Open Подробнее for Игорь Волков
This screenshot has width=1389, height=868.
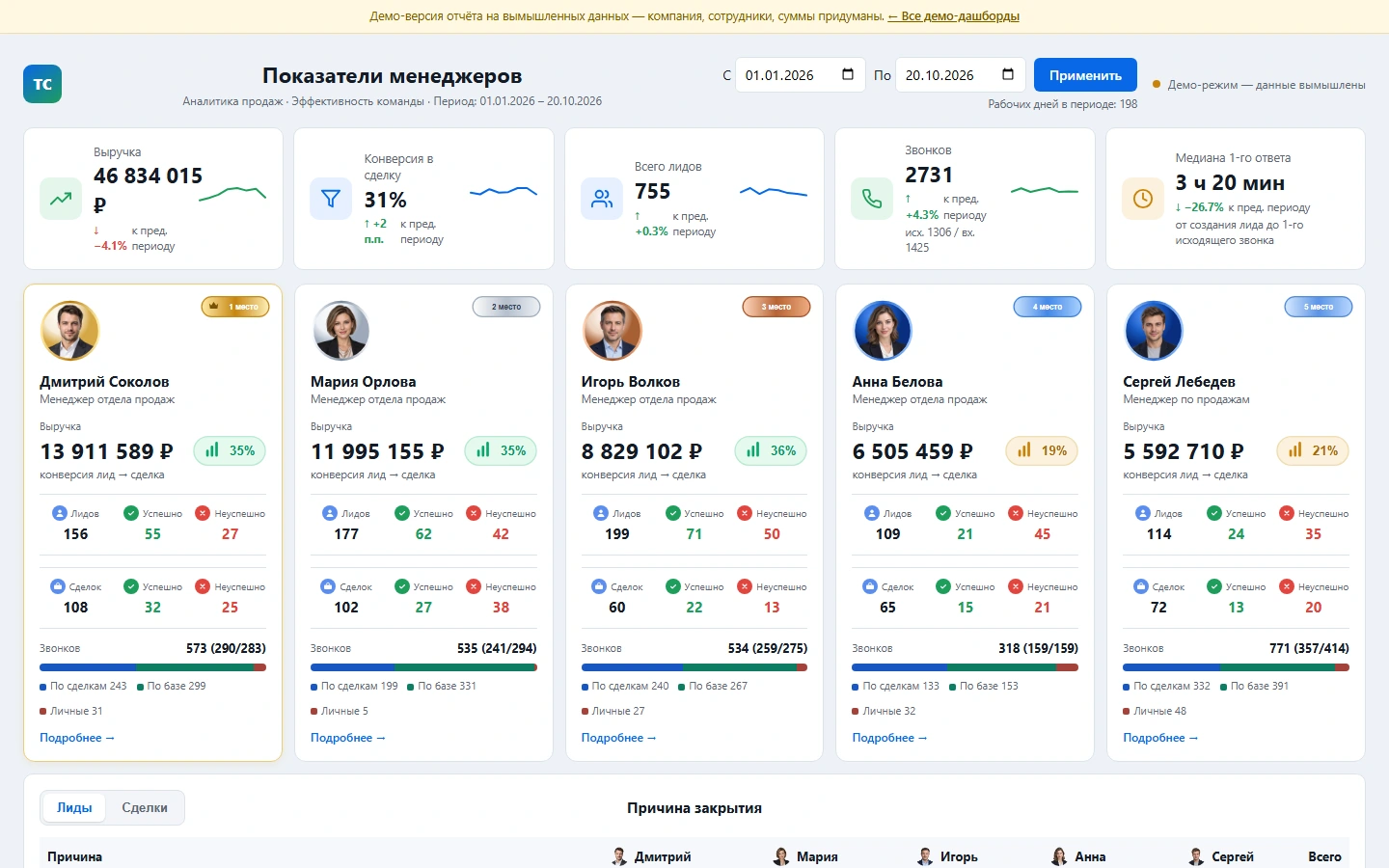point(619,738)
